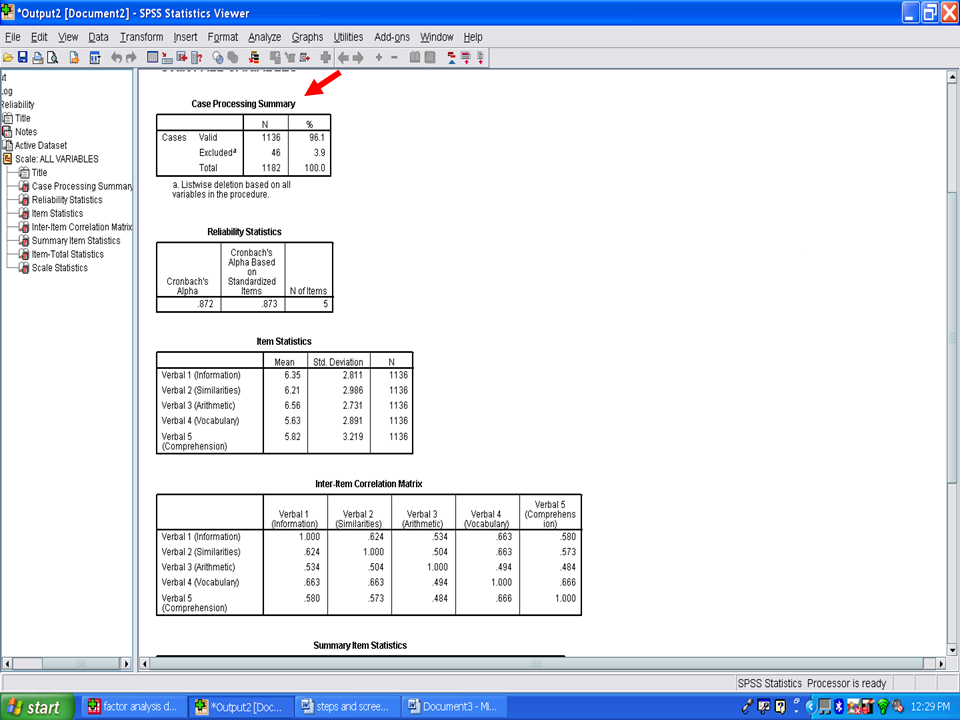
Task: Switch to factor analysis taskbar window
Action: [134, 707]
